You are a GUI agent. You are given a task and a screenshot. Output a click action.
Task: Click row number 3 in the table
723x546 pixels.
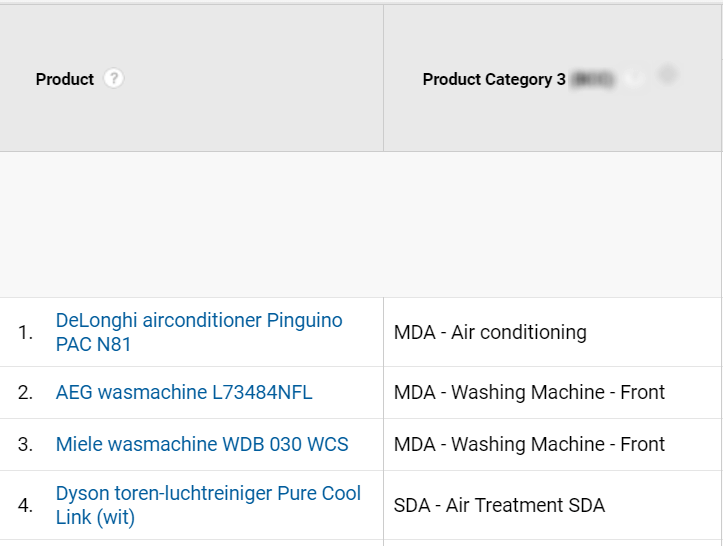click(x=25, y=445)
